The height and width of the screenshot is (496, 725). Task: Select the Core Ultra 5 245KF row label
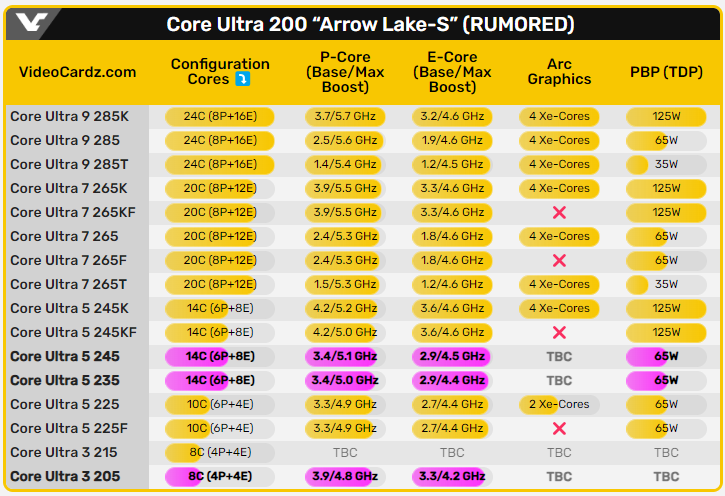coord(73,332)
